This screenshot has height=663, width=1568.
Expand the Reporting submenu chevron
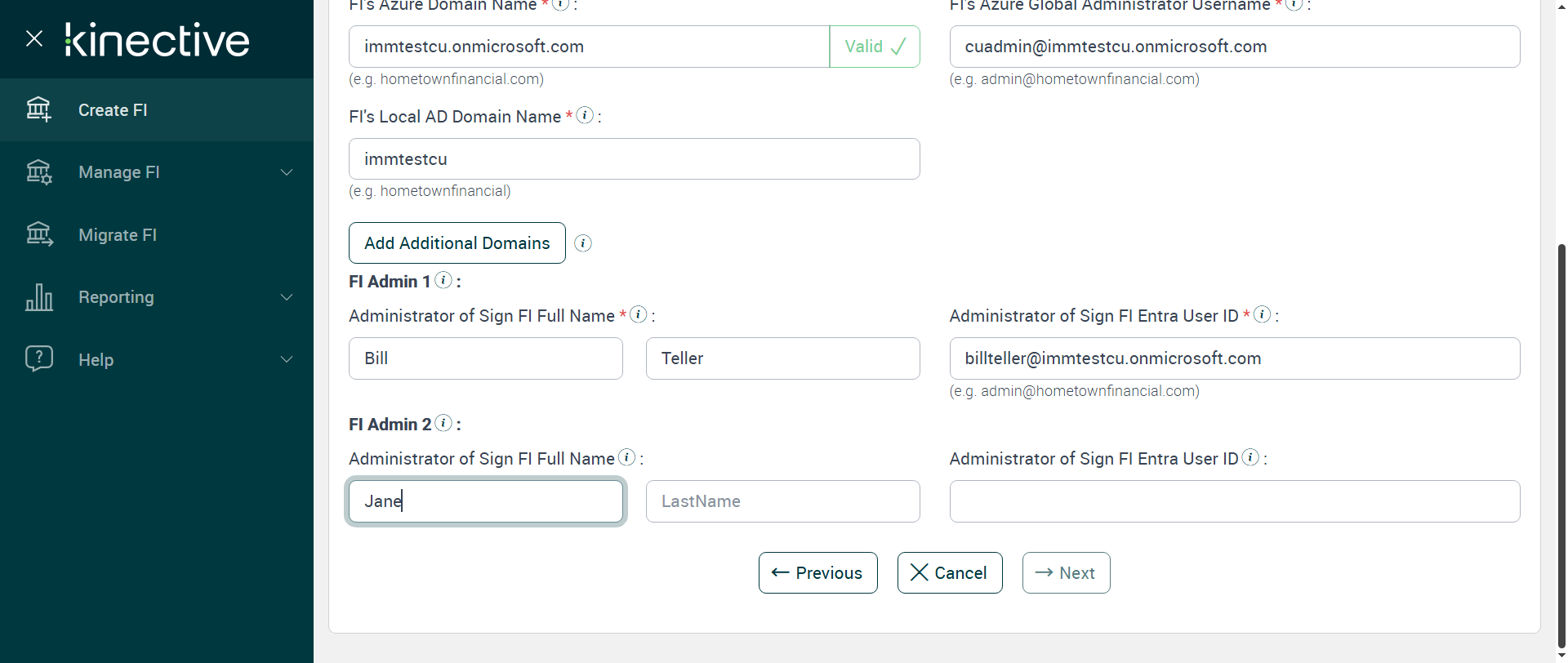click(x=287, y=297)
